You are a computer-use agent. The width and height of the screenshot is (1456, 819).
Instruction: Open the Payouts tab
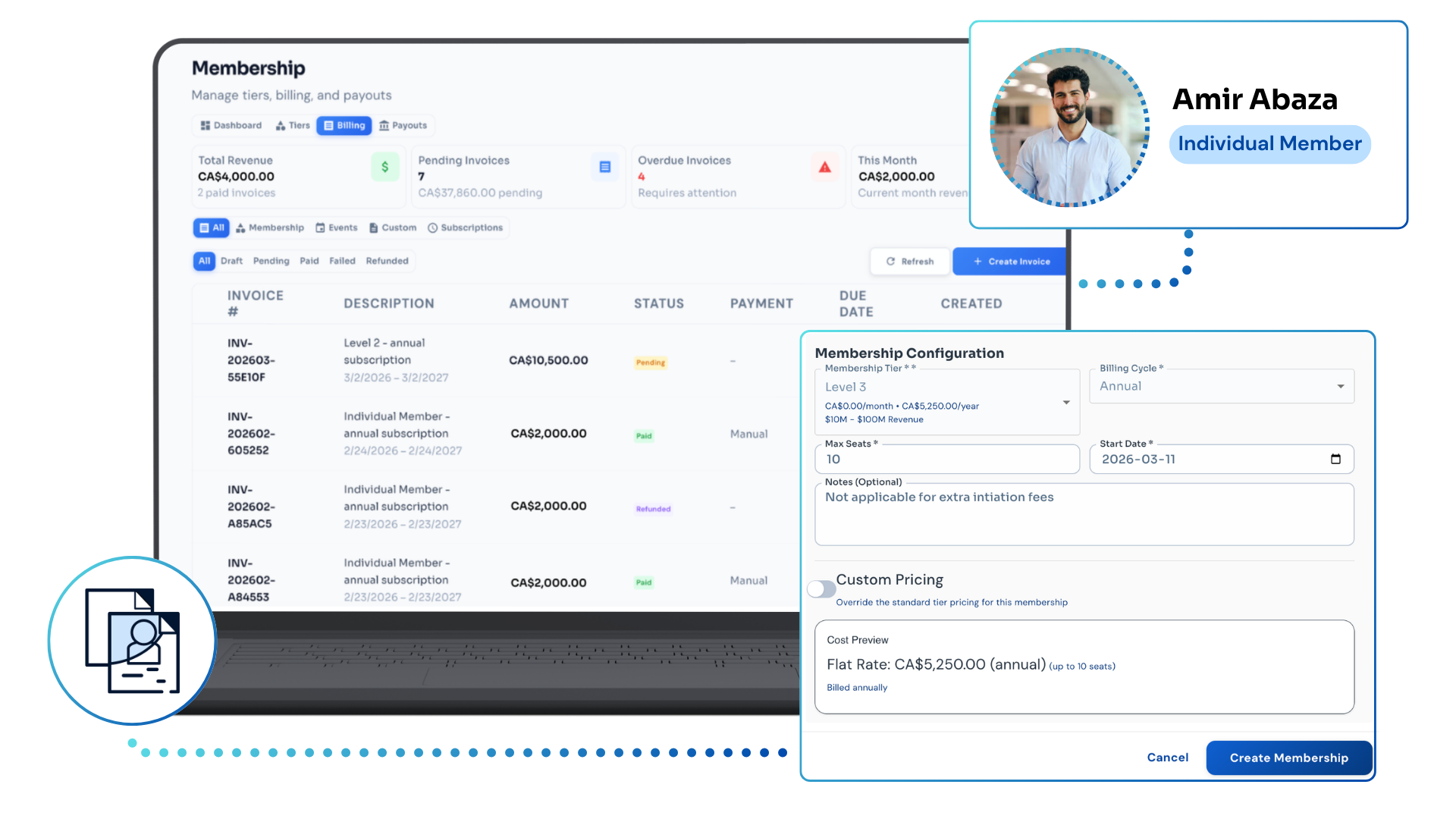point(403,126)
